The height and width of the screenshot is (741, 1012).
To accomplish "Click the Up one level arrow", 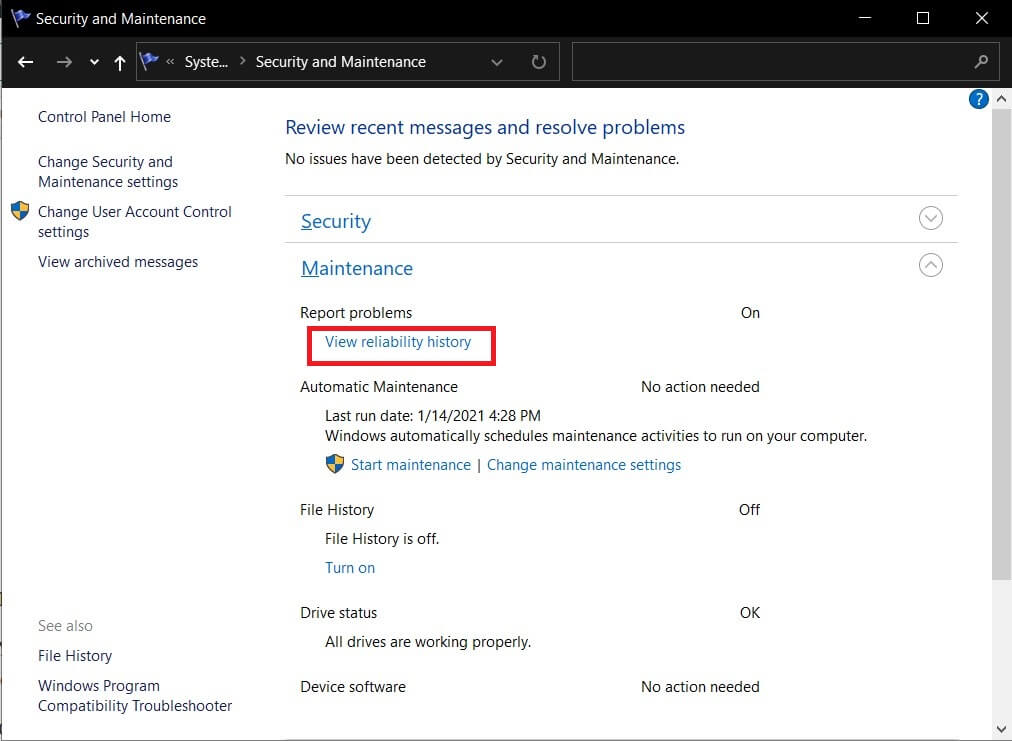I will pyautogui.click(x=120, y=62).
